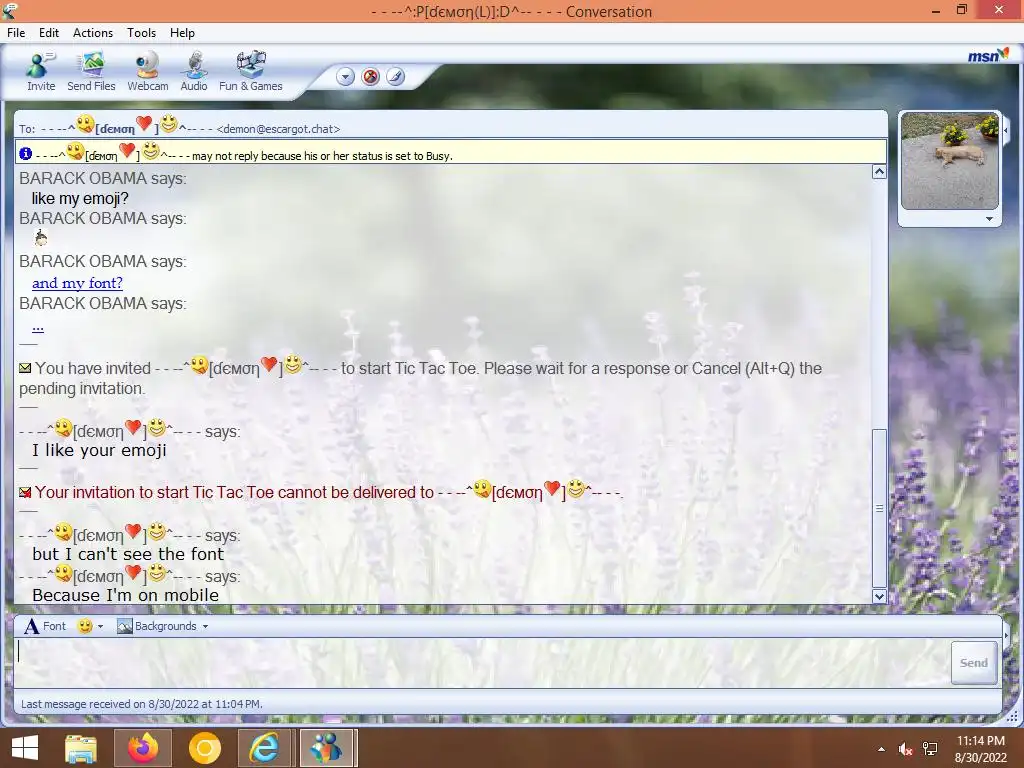1024x768 pixels.
Task: Collapse the display picture side panel
Action: tap(1006, 131)
